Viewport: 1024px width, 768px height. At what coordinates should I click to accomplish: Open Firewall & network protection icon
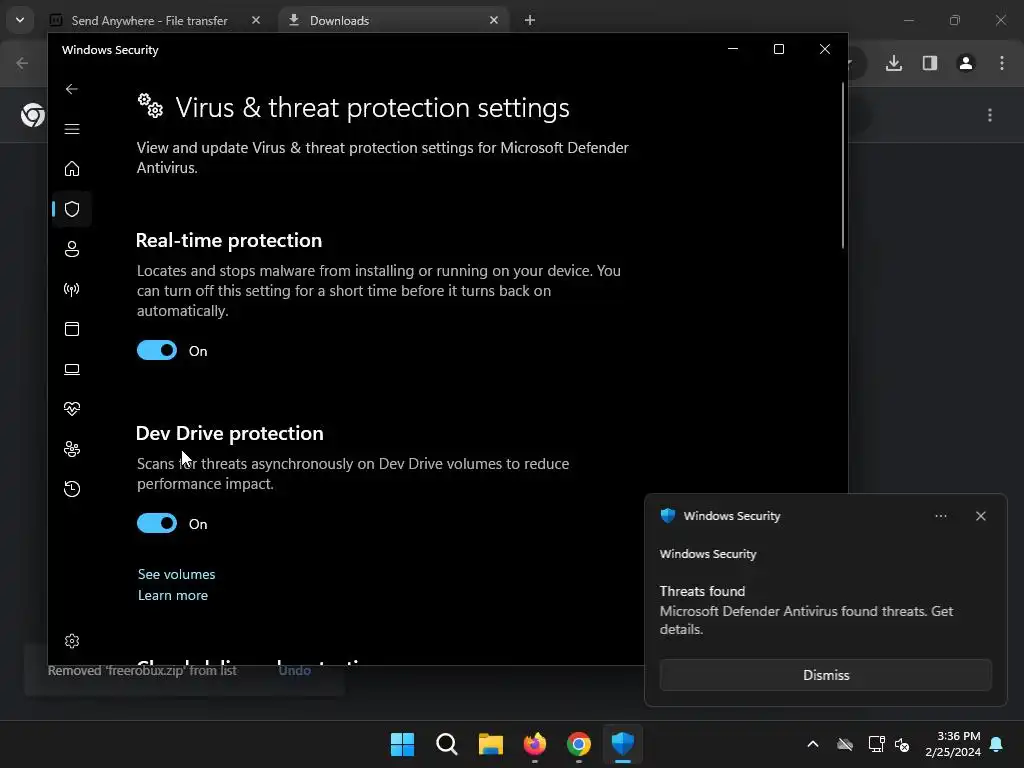pyautogui.click(x=72, y=289)
